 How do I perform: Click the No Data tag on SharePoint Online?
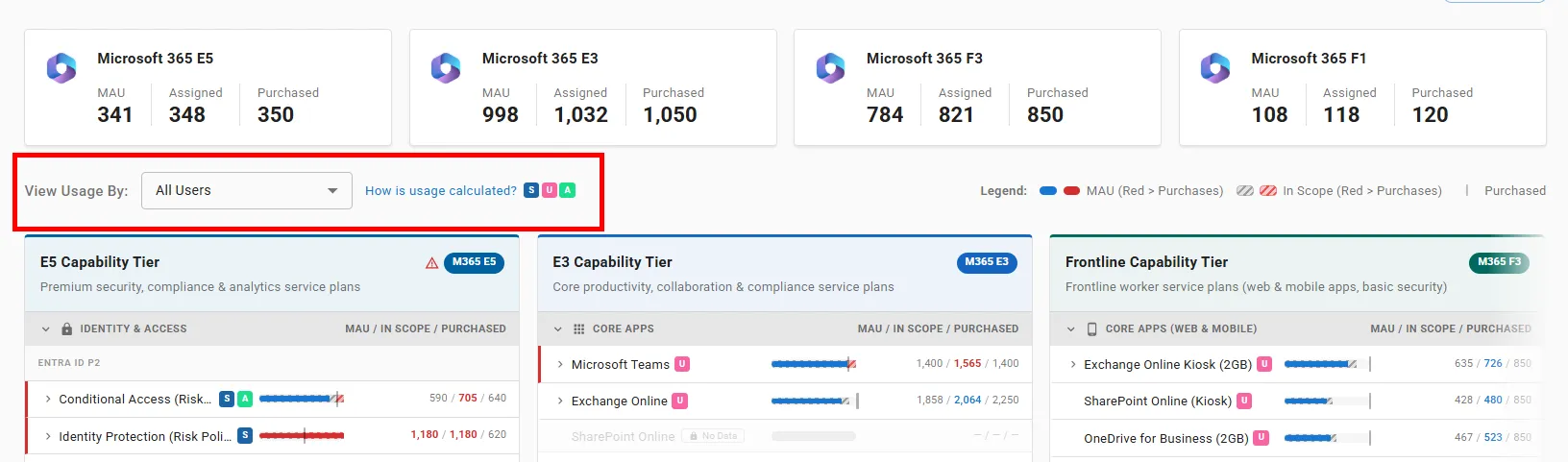click(713, 436)
